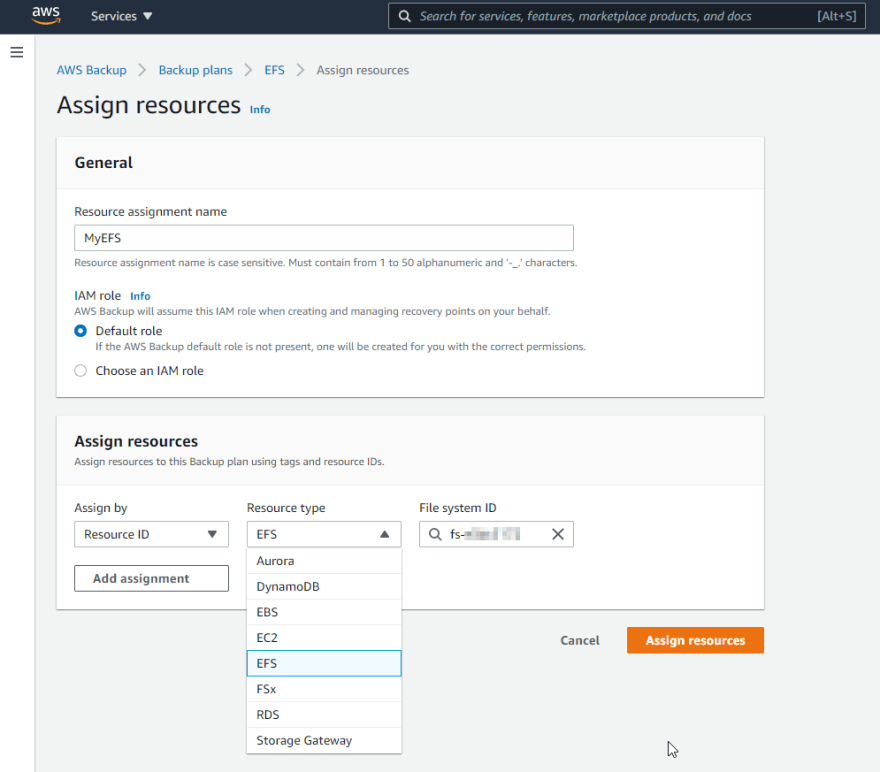The width and height of the screenshot is (880, 772).
Task: Click the orange Assign resources button
Action: 695,640
